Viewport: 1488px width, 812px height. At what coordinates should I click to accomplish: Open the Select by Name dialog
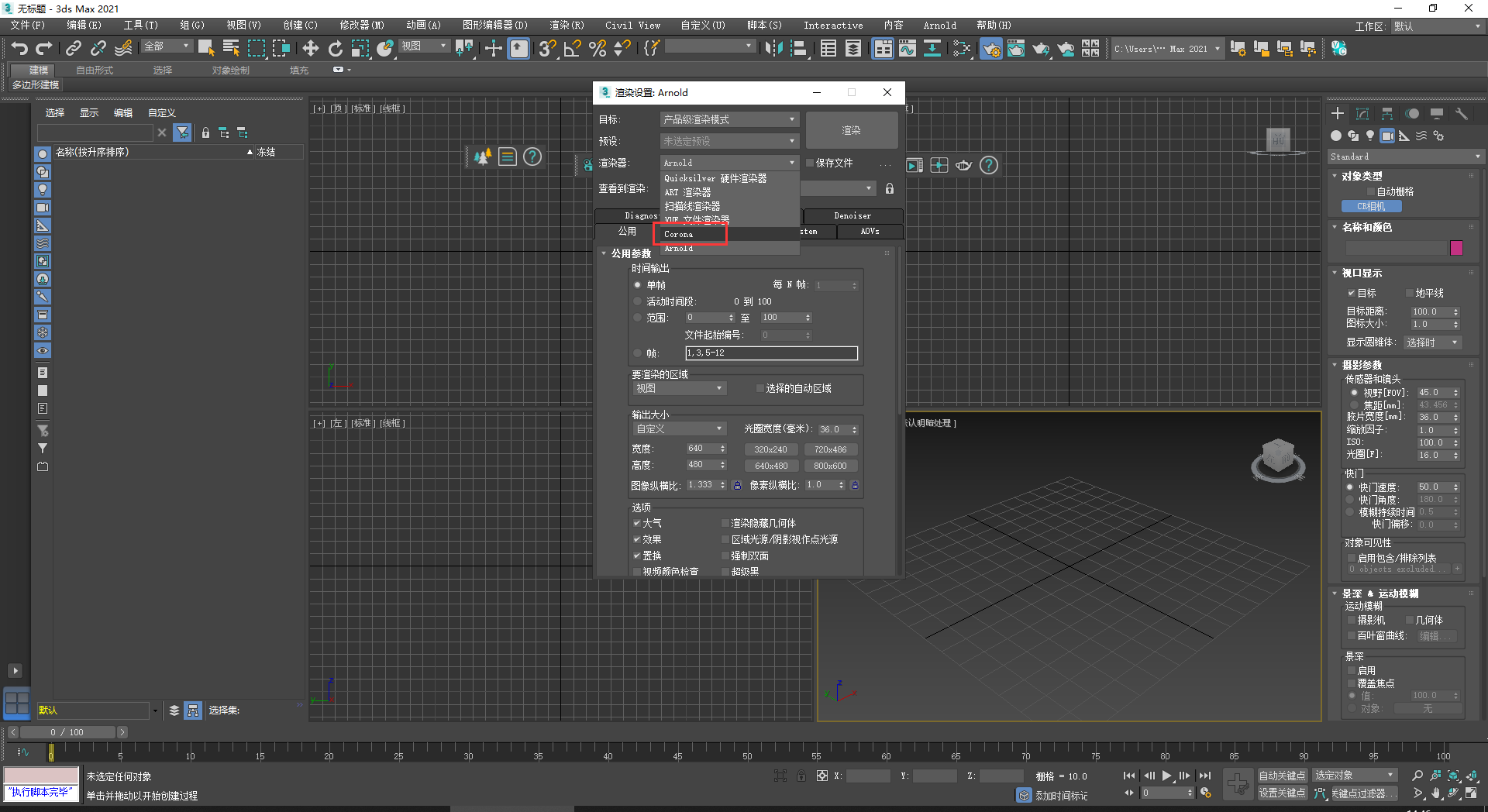(231, 49)
